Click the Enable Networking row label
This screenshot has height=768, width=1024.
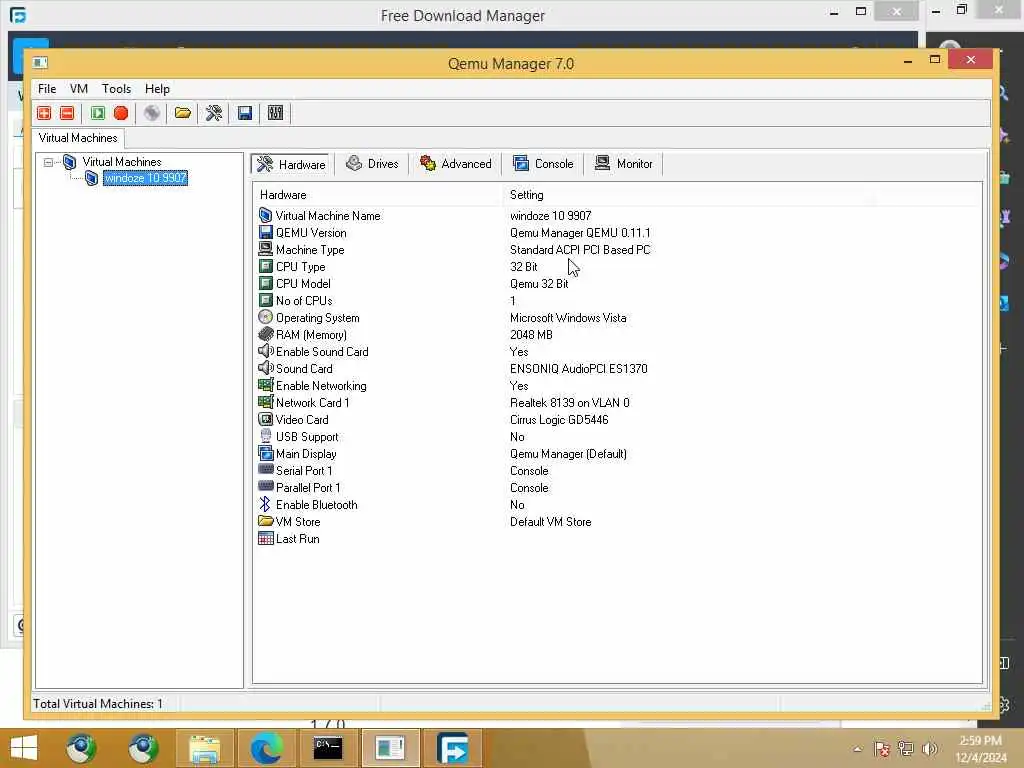click(x=321, y=385)
